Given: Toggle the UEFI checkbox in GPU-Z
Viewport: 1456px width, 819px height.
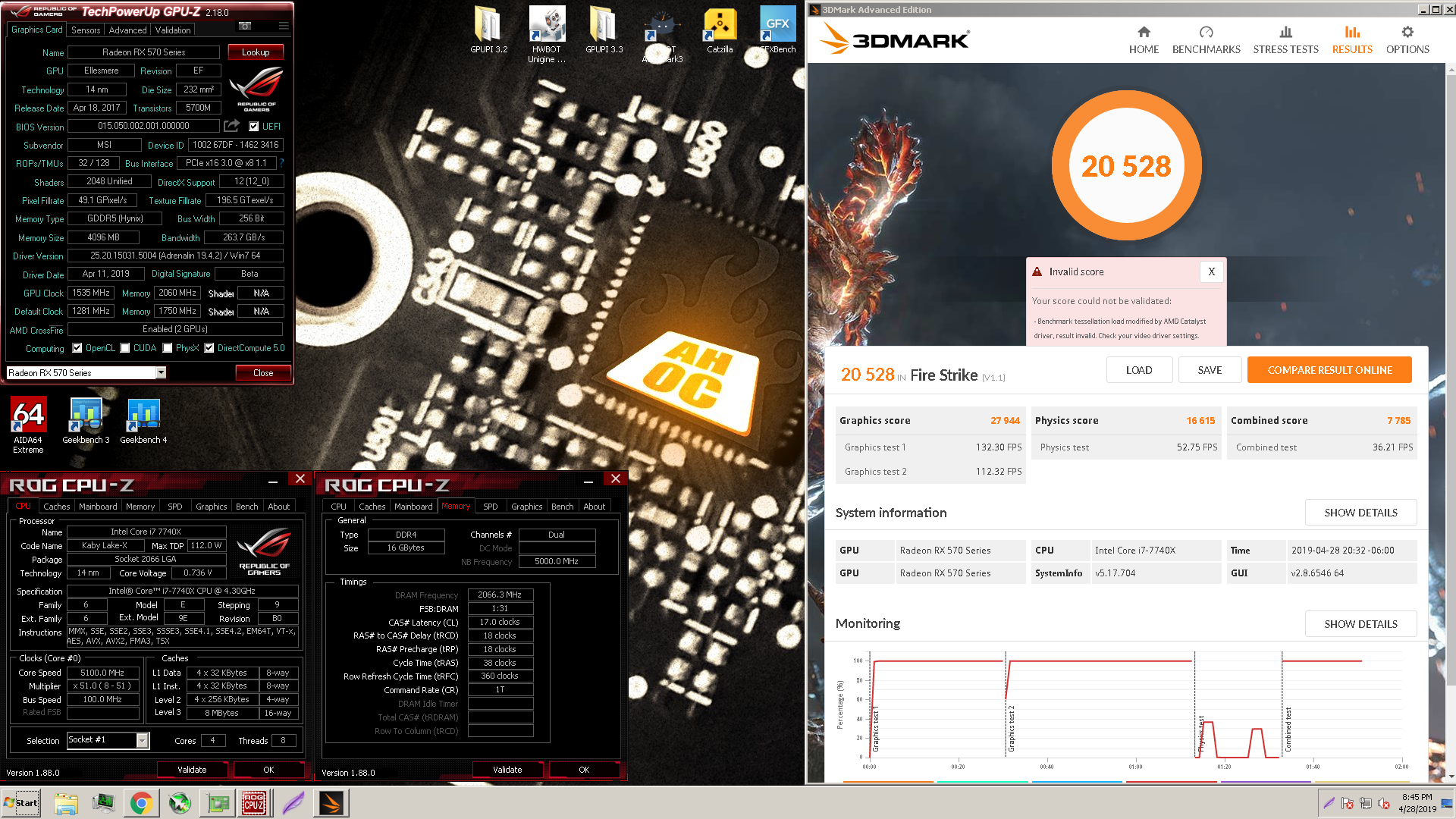Looking at the screenshot, I should (x=254, y=127).
